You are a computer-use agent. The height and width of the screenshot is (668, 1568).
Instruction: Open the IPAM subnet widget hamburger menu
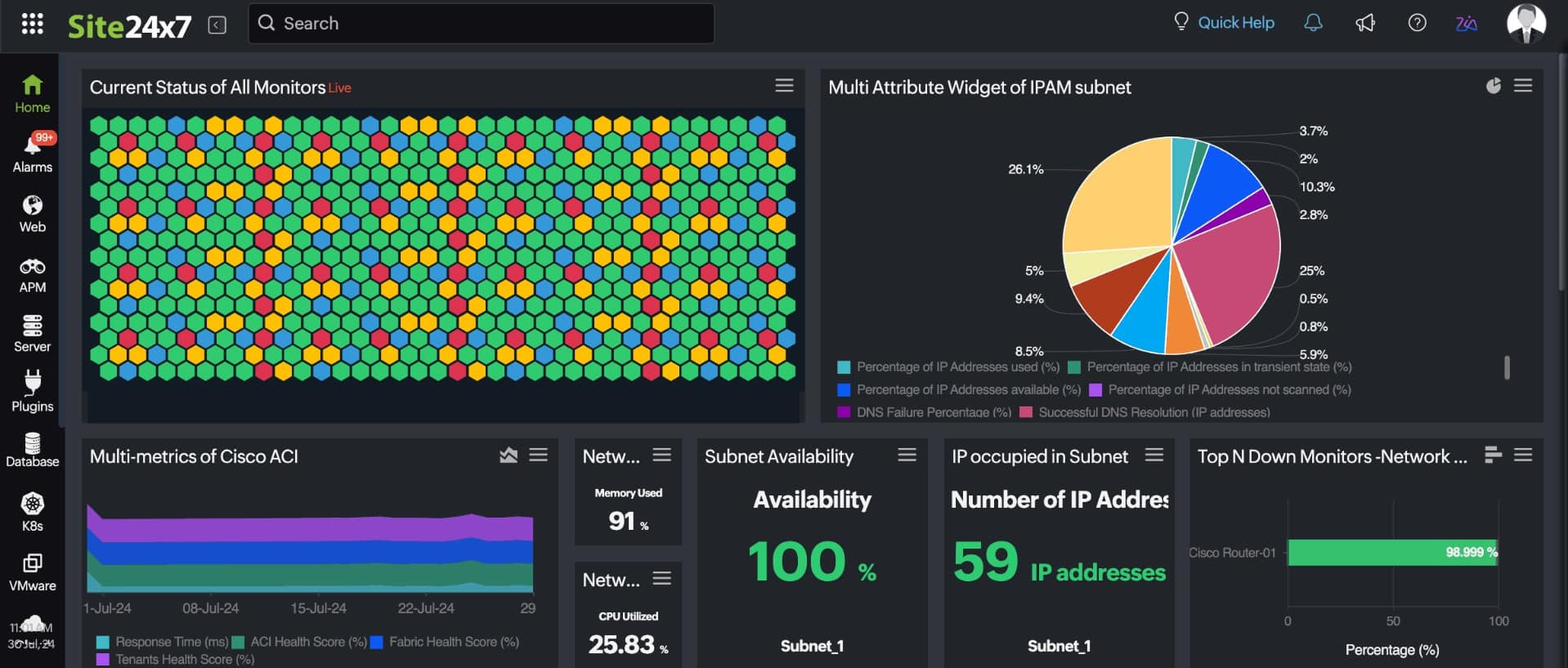point(1522,86)
